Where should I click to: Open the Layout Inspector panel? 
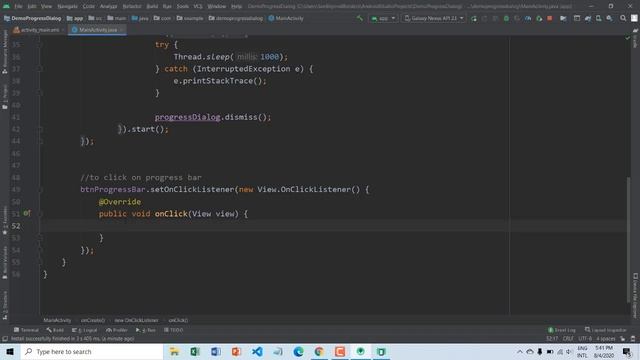pyautogui.click(x=606, y=330)
